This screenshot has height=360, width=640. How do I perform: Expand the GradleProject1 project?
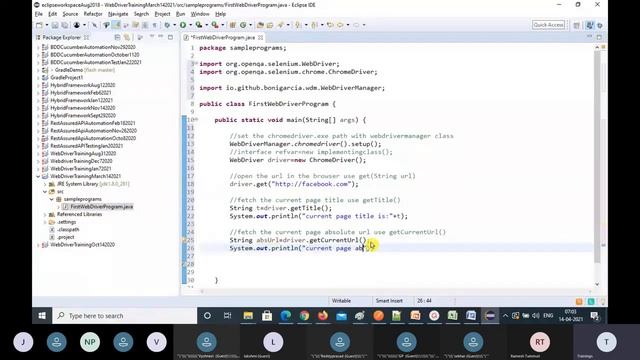tap(38, 78)
